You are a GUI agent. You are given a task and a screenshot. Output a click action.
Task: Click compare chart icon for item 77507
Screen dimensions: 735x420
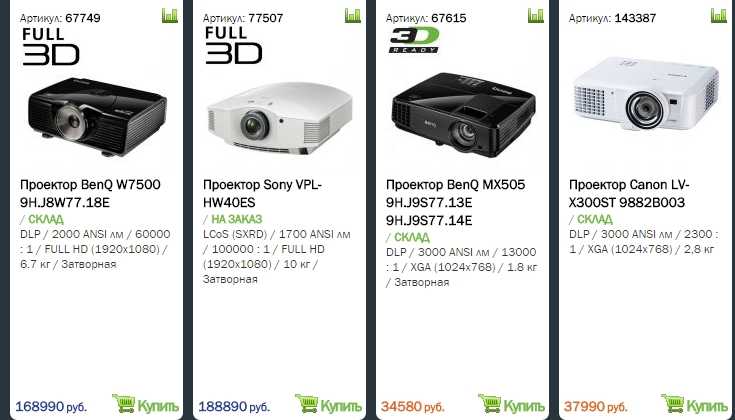(x=352, y=15)
